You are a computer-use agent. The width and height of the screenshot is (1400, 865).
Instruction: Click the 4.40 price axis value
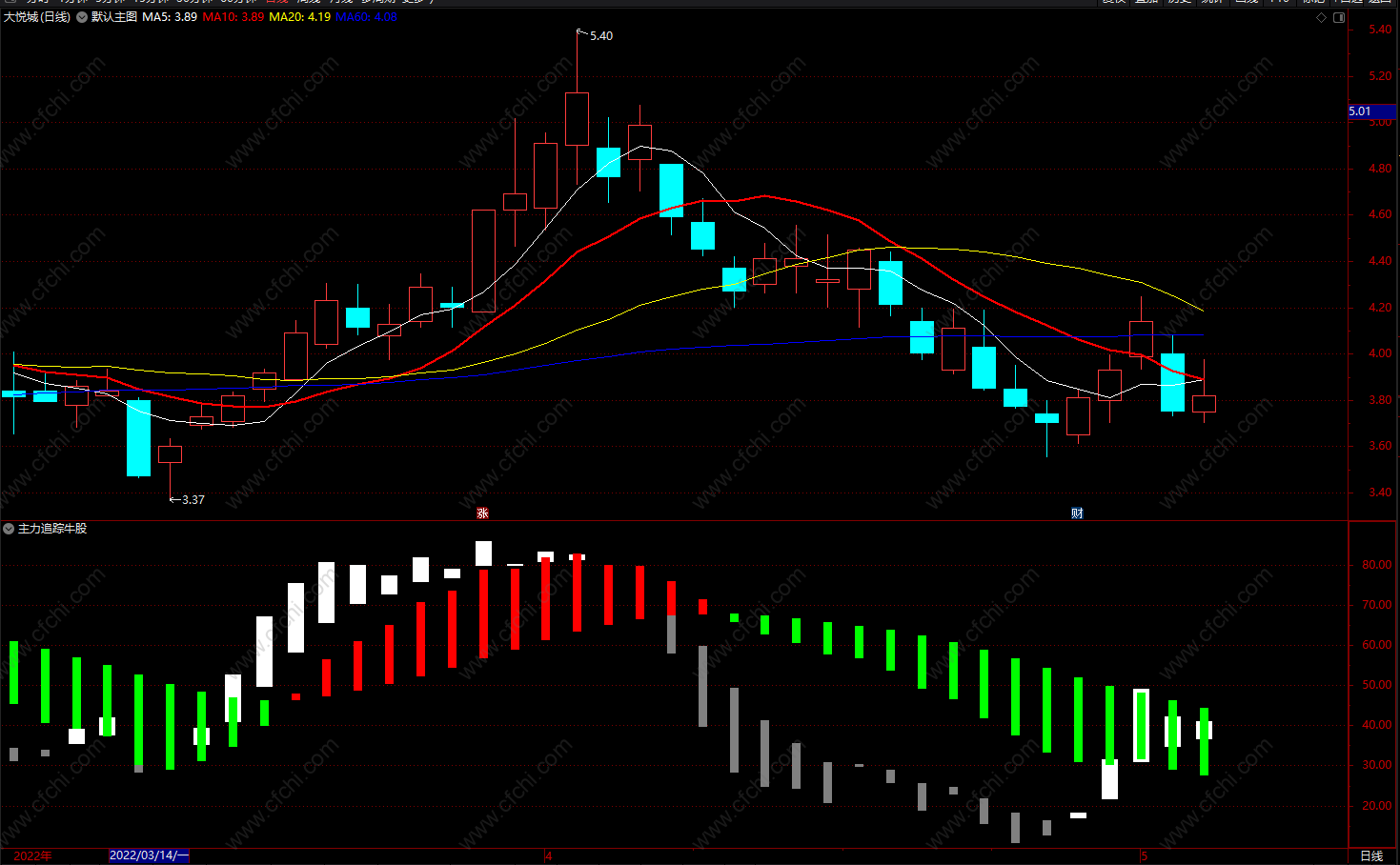coord(1380,261)
